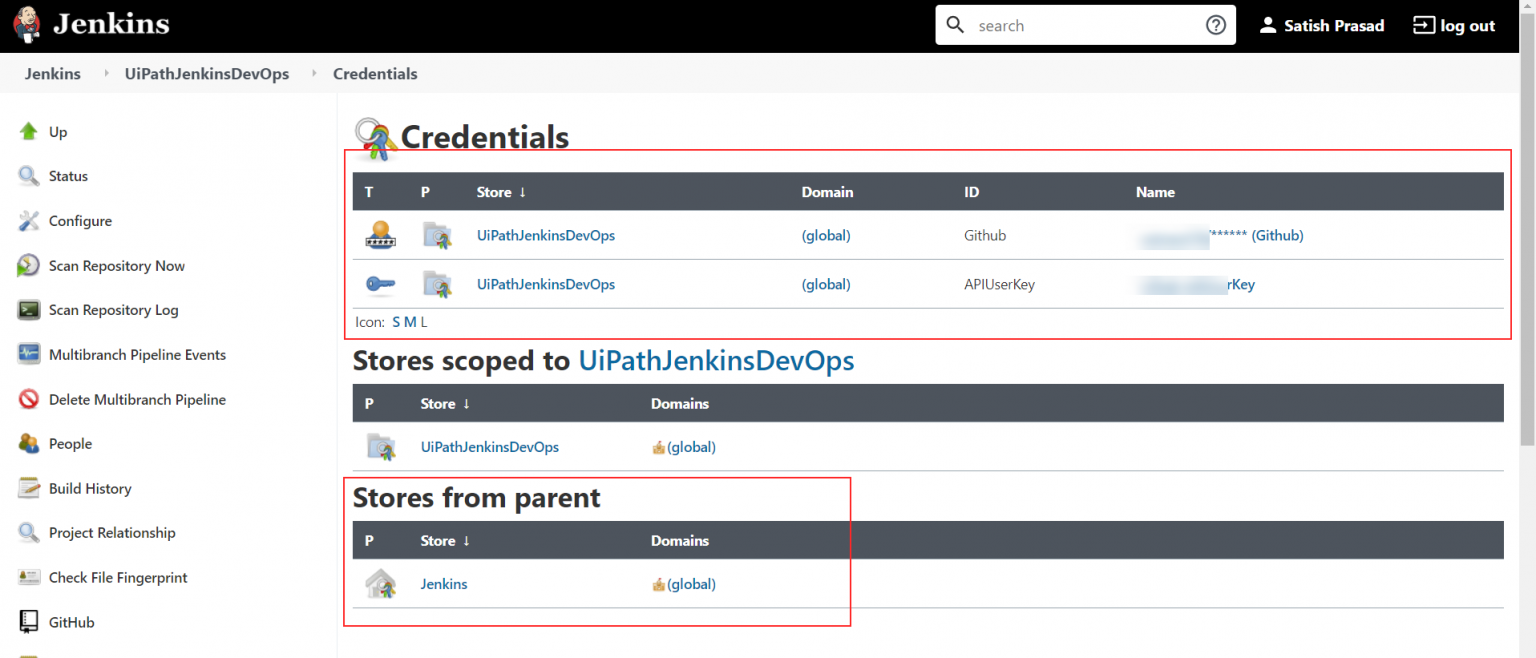Click the key type icon in APIUserKey row

point(380,285)
